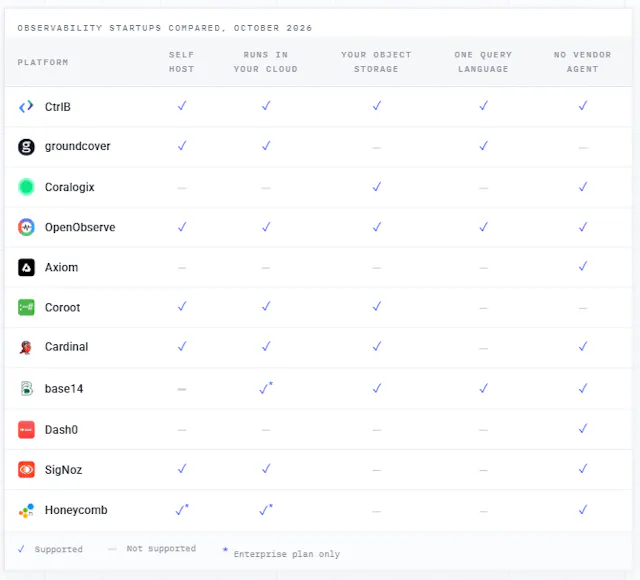Click groundcover's One Query Language checkmark
The image size is (640, 580).
[484, 146]
